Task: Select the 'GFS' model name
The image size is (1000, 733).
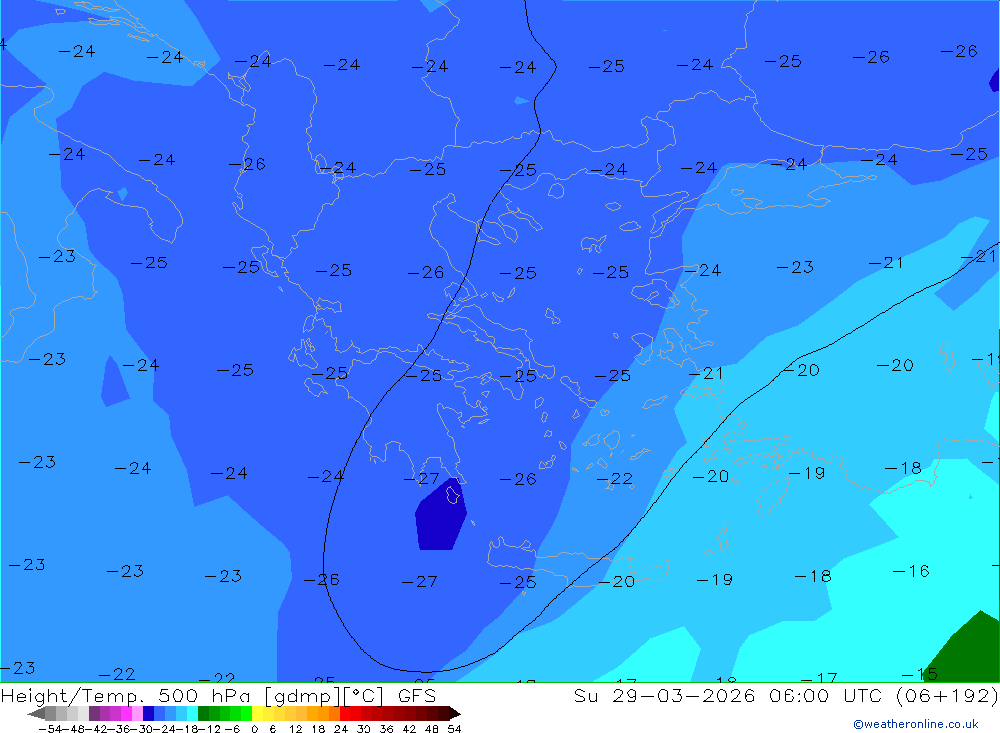Action: pyautogui.click(x=417, y=695)
